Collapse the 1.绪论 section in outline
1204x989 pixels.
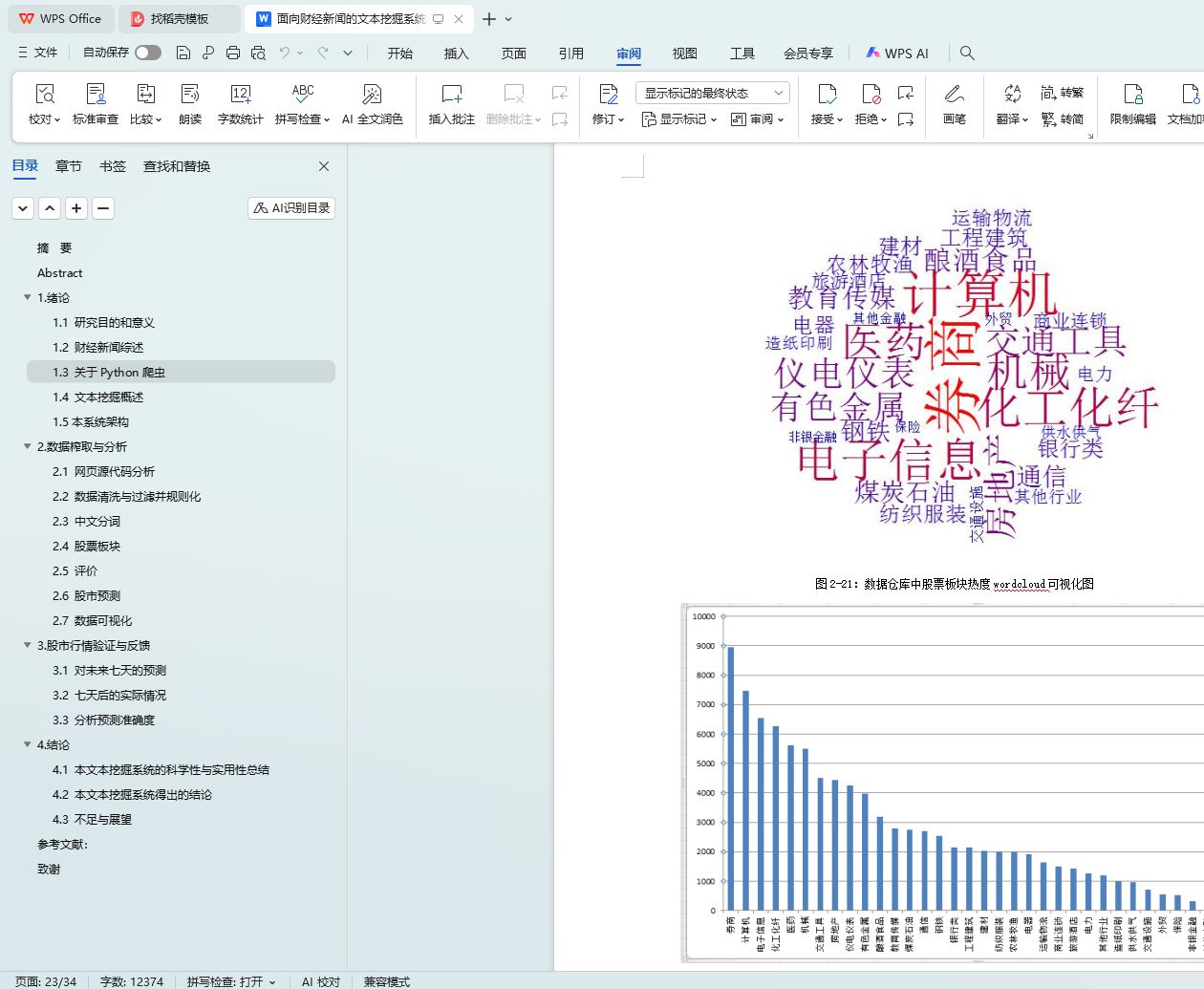[28, 298]
